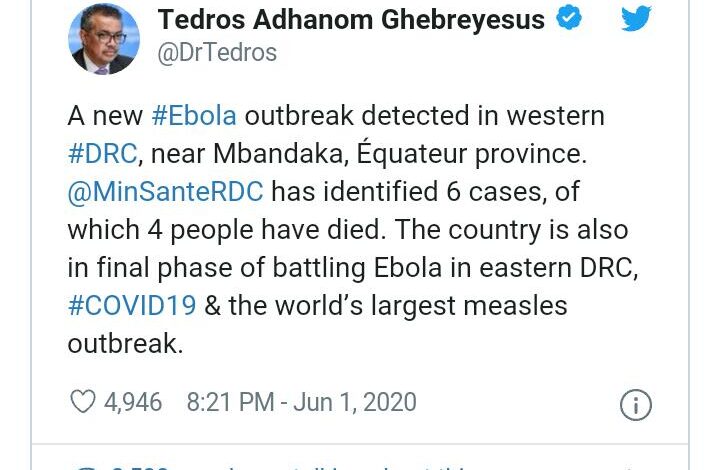The width and height of the screenshot is (720, 470).
Task: Click the 4,946 likes count
Action: (x=133, y=402)
